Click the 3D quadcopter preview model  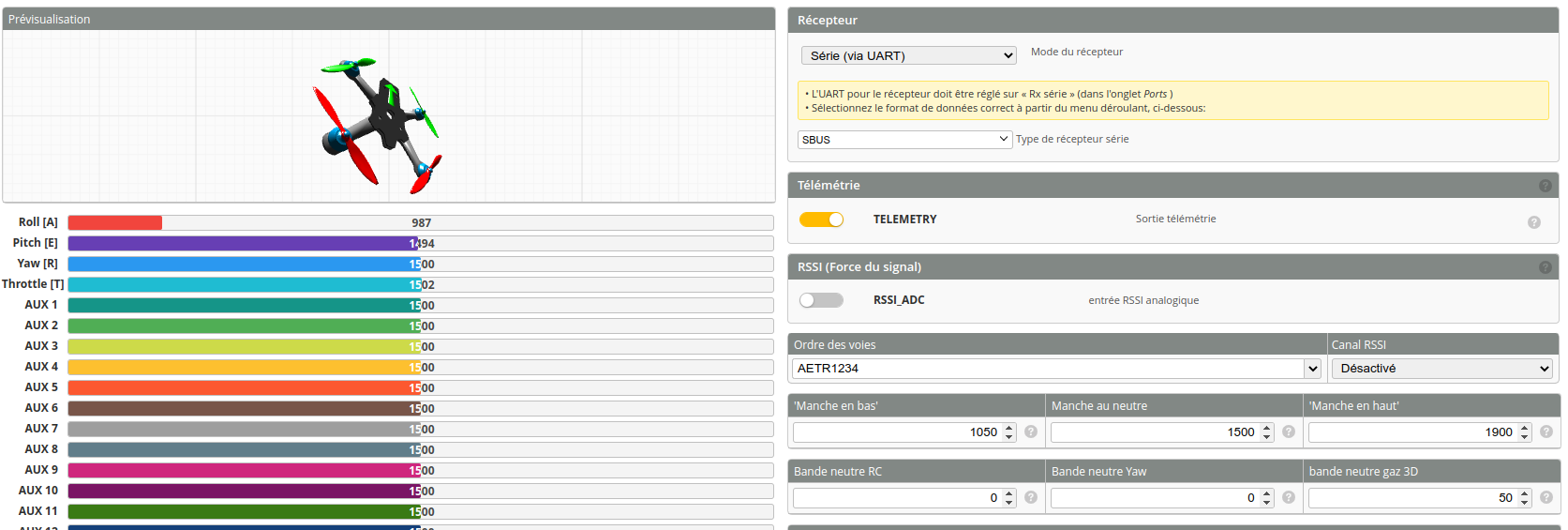(x=380, y=120)
